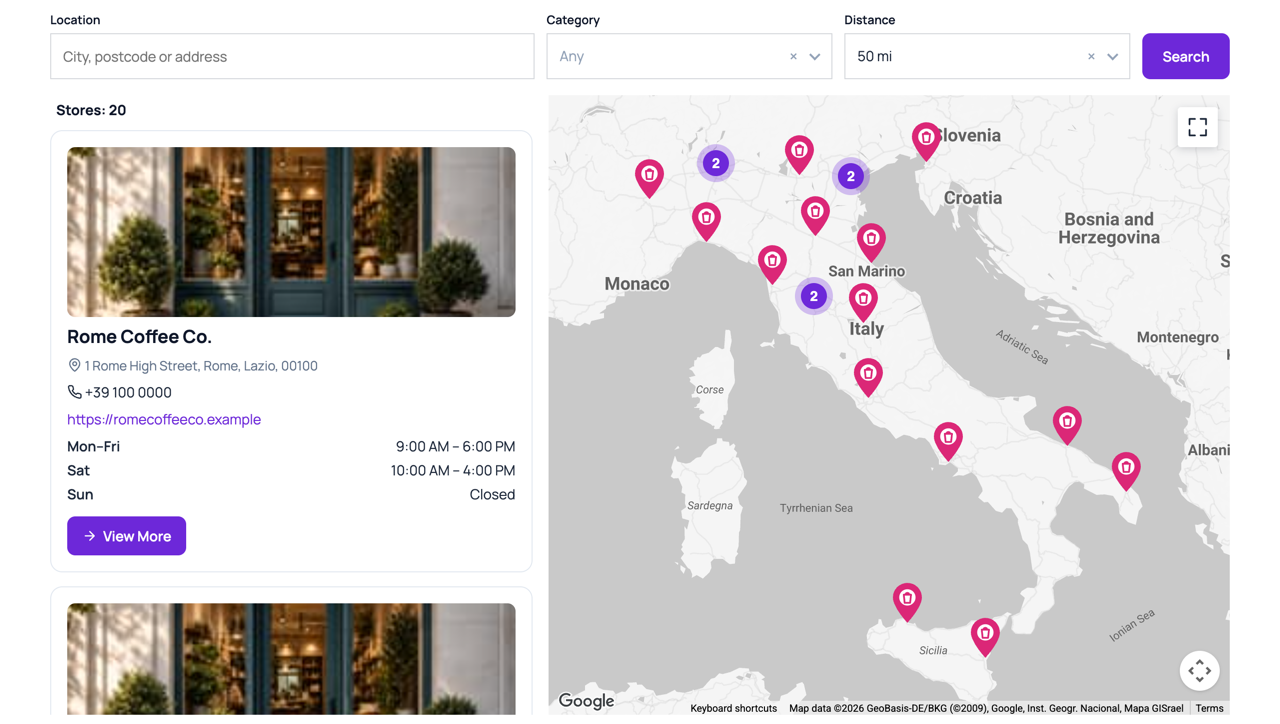Image resolution: width=1280 pixels, height=724 pixels.
Task: Expand the Distance dropdown chevron
Action: click(x=1113, y=57)
